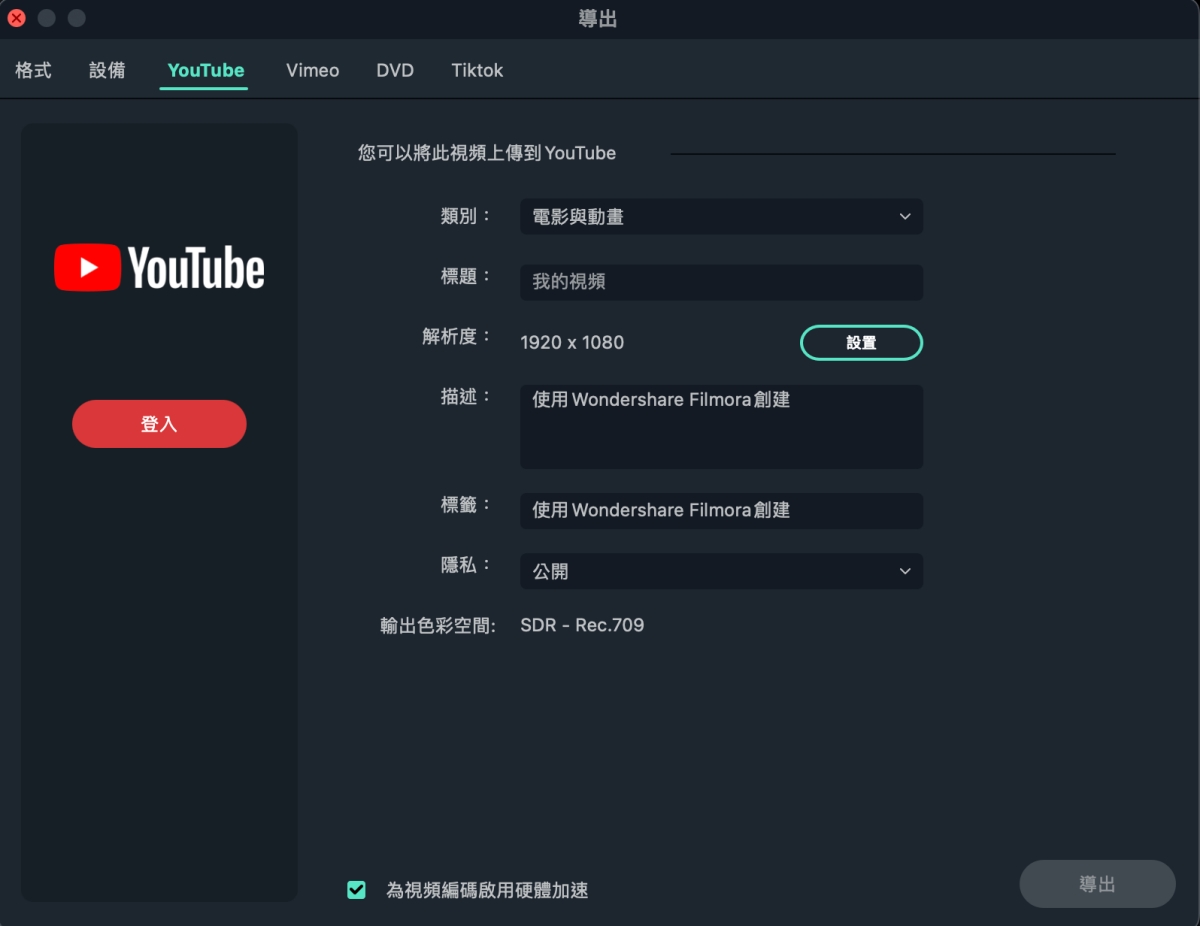The image size is (1200, 926).
Task: Select the YouTube tab
Action: point(206,71)
